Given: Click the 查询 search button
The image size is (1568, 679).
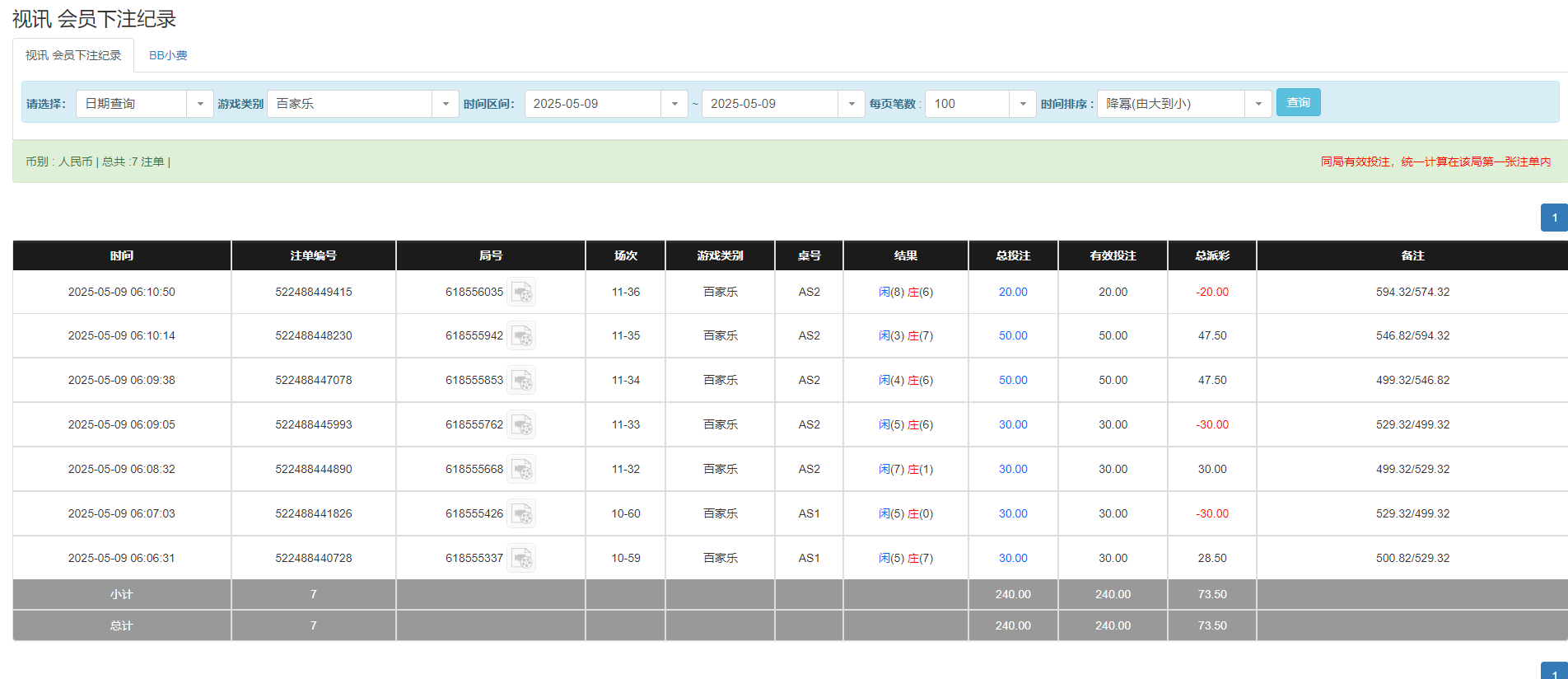Looking at the screenshot, I should pos(1298,102).
